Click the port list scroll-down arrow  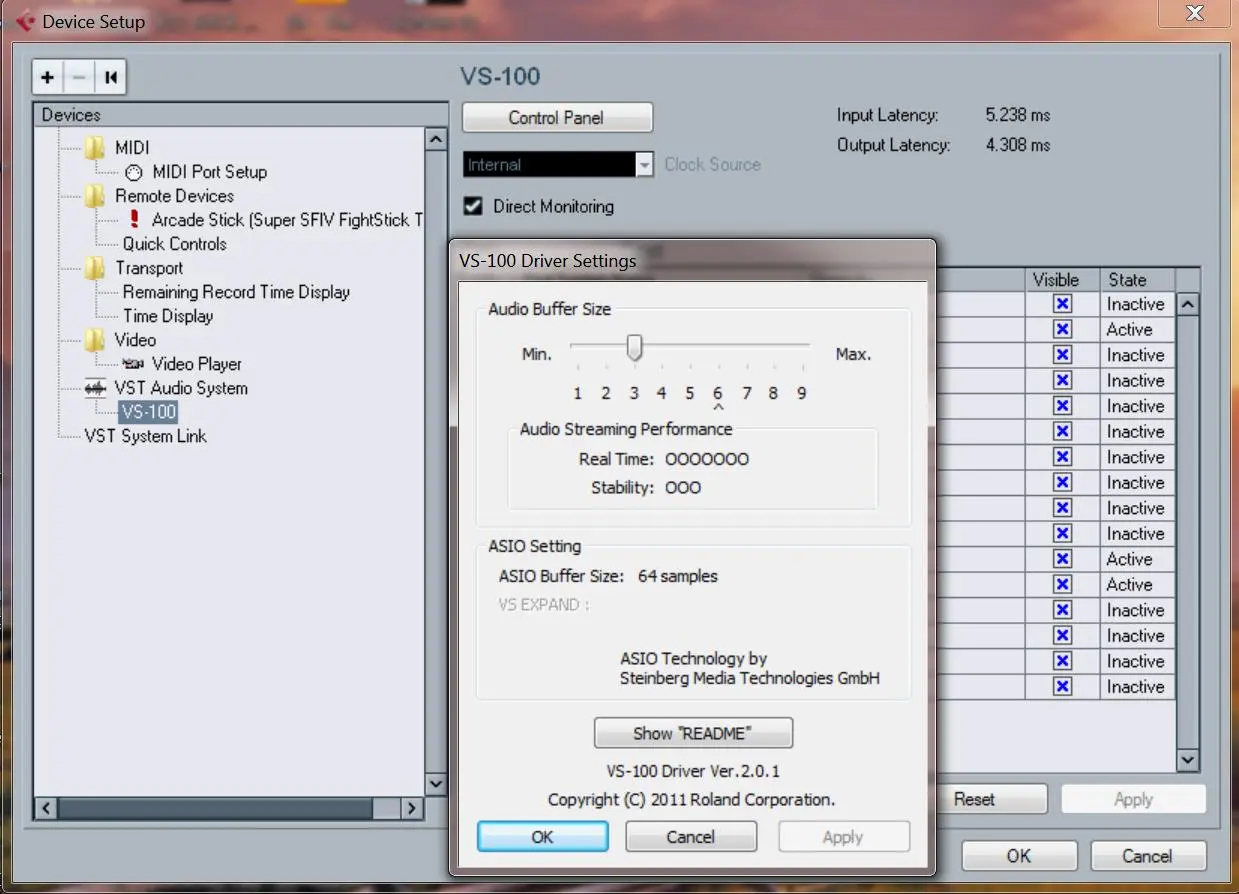[1188, 761]
